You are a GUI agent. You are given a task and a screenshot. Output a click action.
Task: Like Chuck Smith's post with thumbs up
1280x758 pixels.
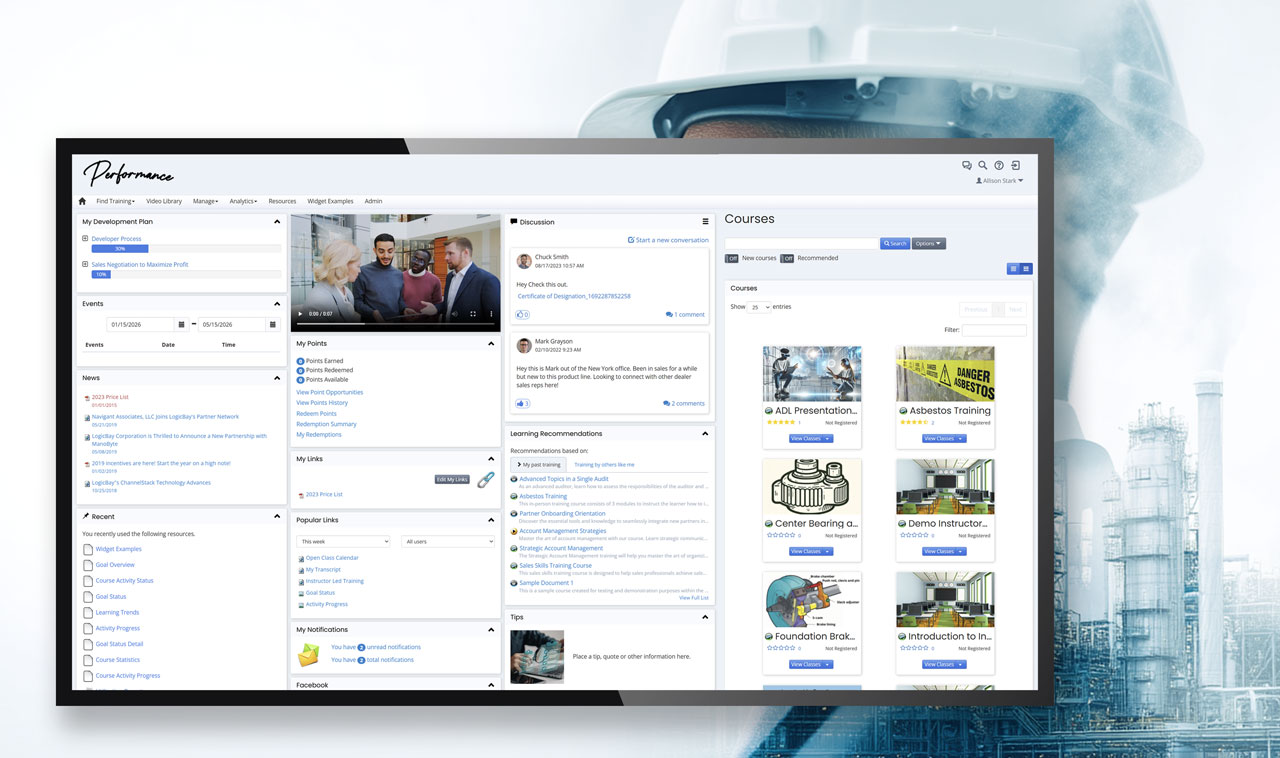point(522,315)
